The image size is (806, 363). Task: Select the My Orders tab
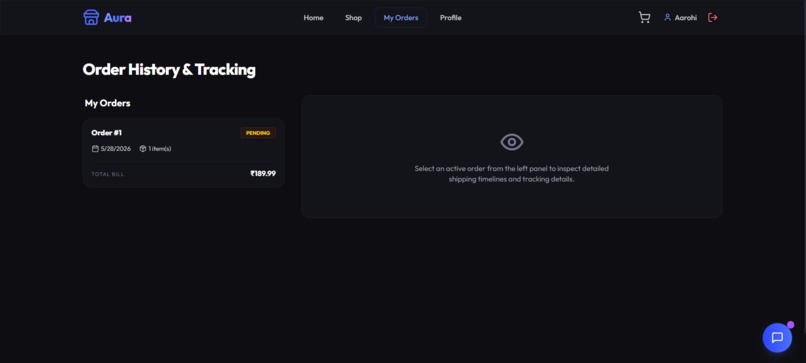coord(401,17)
